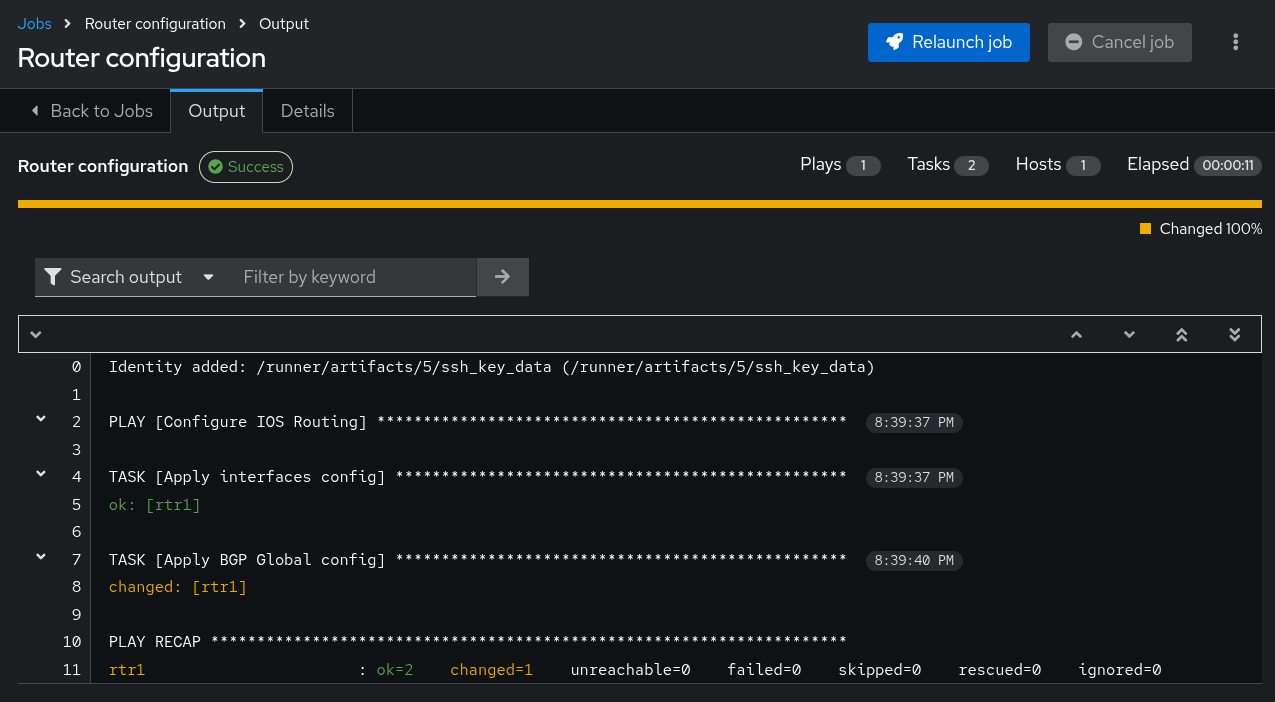The image size is (1275, 702).
Task: Open the Search output dropdown
Action: [130, 277]
